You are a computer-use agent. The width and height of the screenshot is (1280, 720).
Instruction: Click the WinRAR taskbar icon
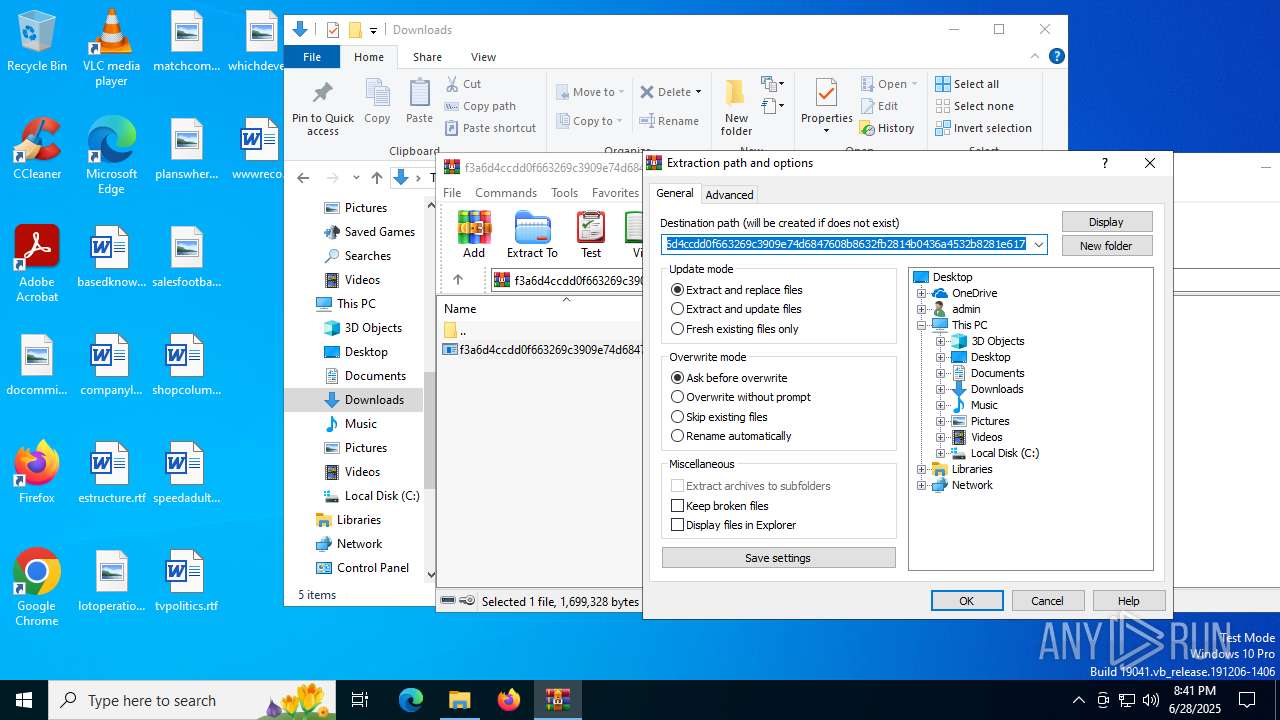coord(557,700)
